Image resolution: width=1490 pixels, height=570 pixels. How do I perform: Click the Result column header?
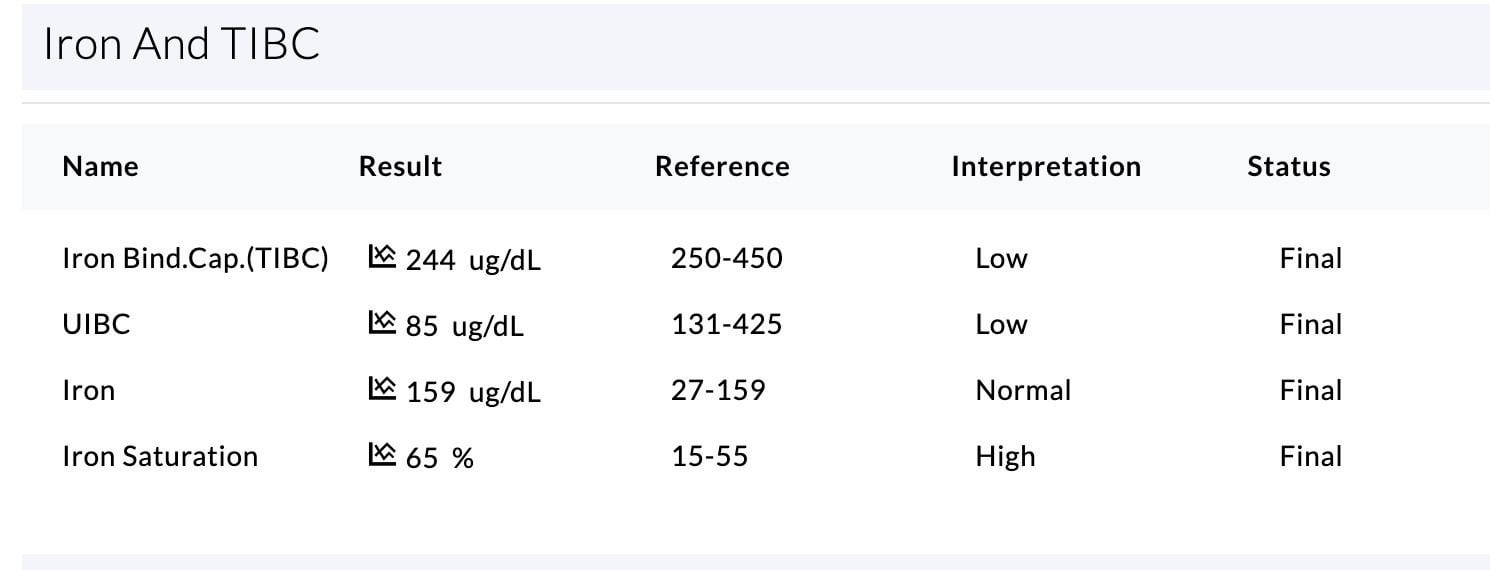(x=400, y=166)
